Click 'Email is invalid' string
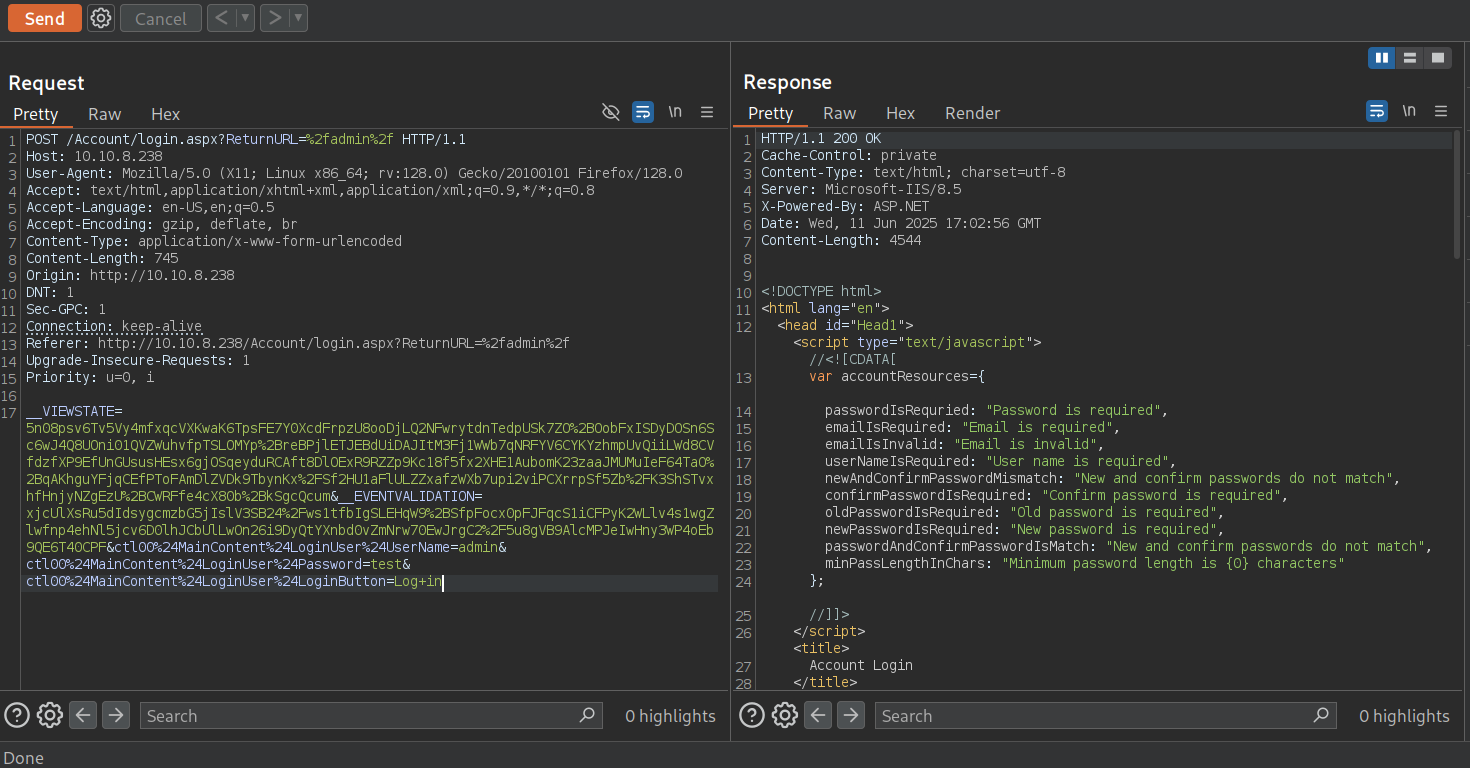The width and height of the screenshot is (1470, 768). tap(1026, 444)
